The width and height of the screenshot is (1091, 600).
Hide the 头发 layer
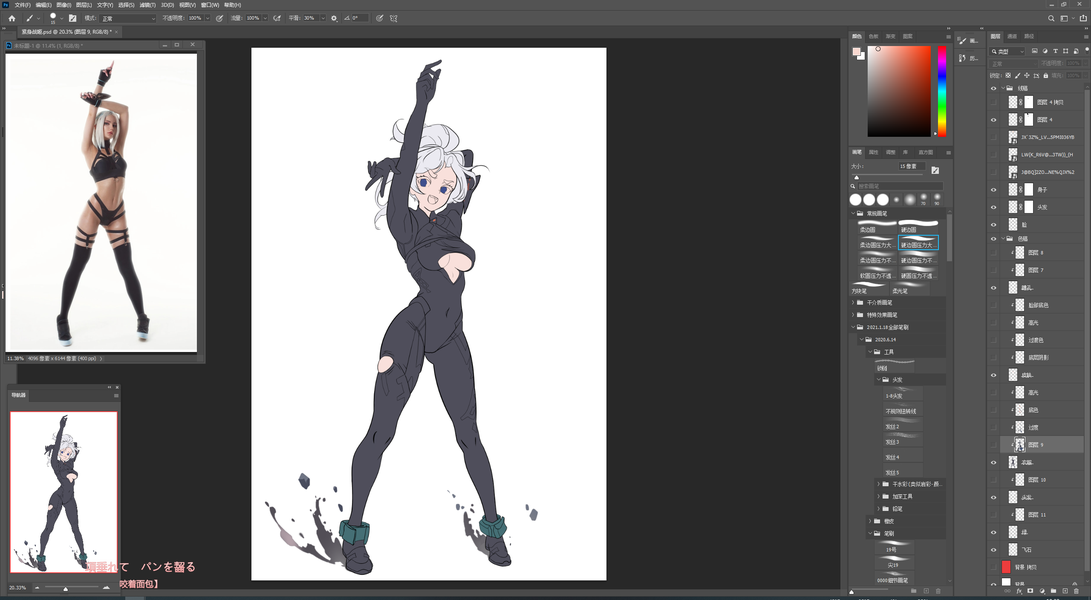click(994, 207)
